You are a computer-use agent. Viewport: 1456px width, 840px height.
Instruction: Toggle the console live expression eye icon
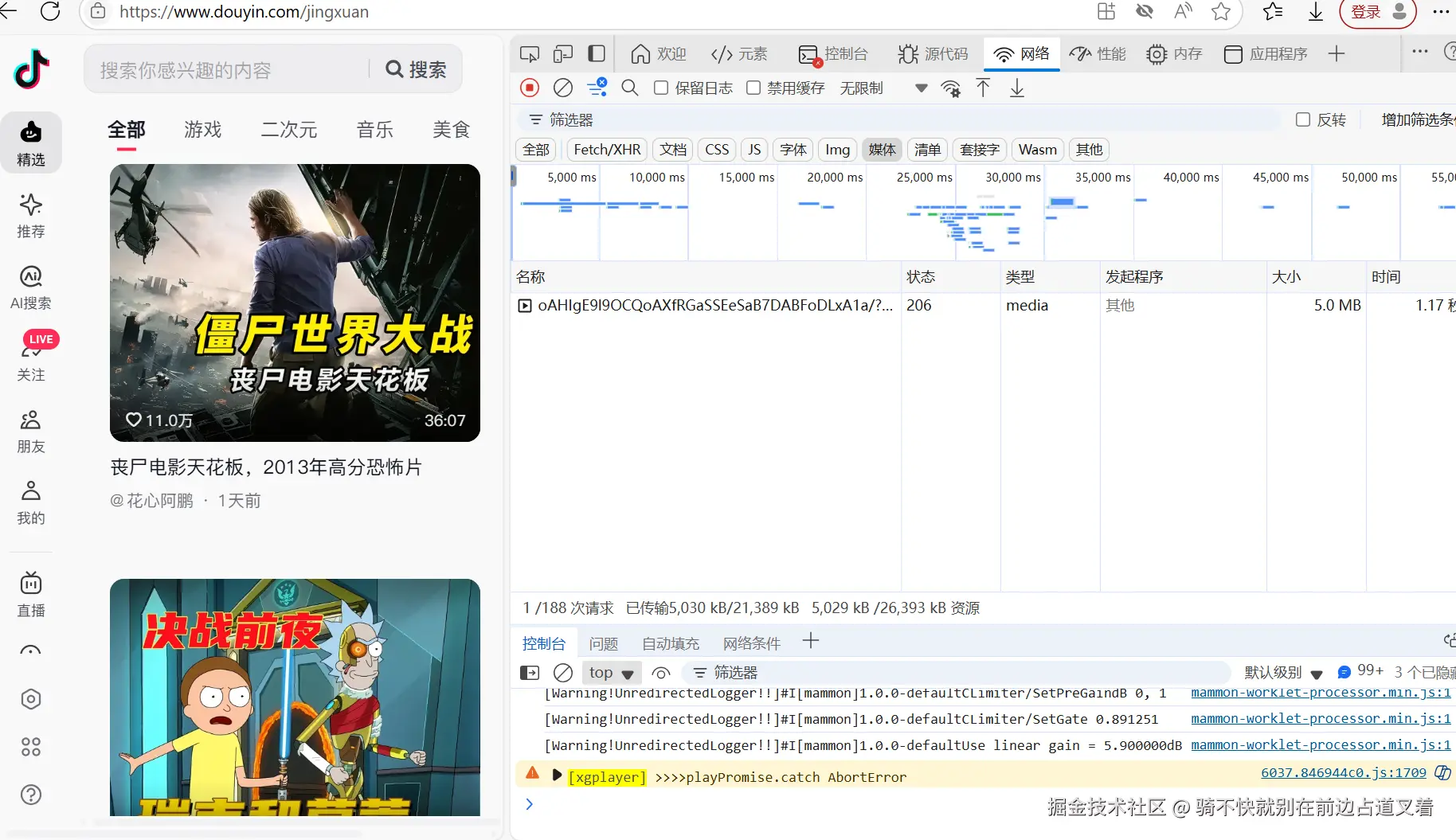click(x=661, y=673)
